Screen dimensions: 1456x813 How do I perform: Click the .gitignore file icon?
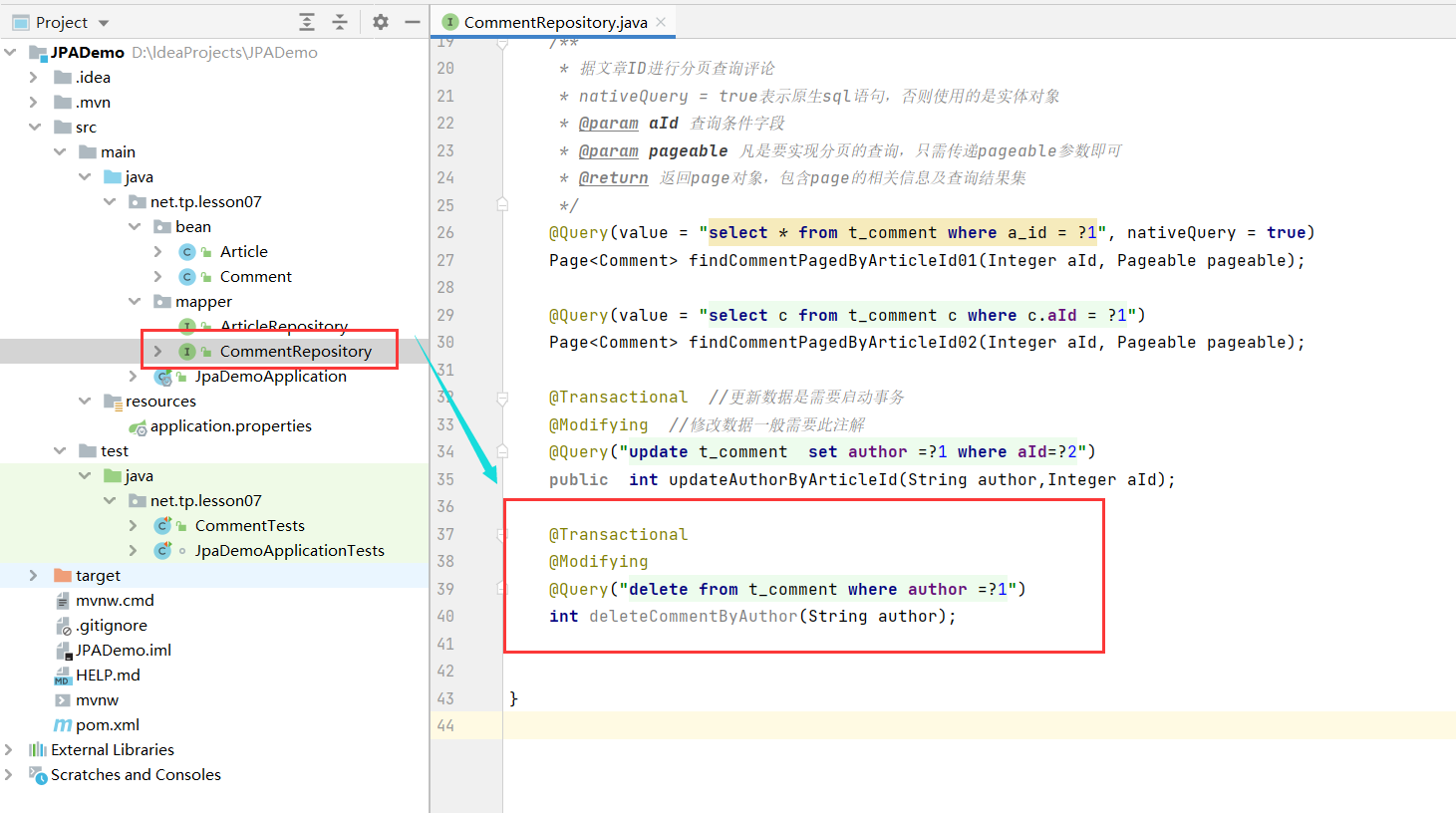[63, 626]
